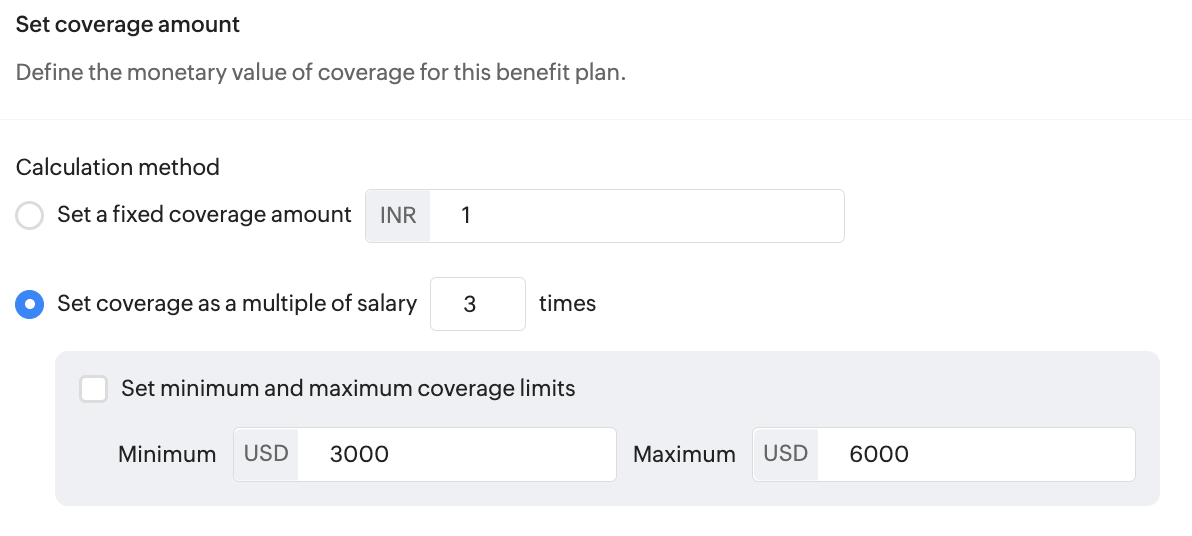Click 'Set coverage as a multiple of salary' label
This screenshot has height=536, width=1192.
point(237,304)
